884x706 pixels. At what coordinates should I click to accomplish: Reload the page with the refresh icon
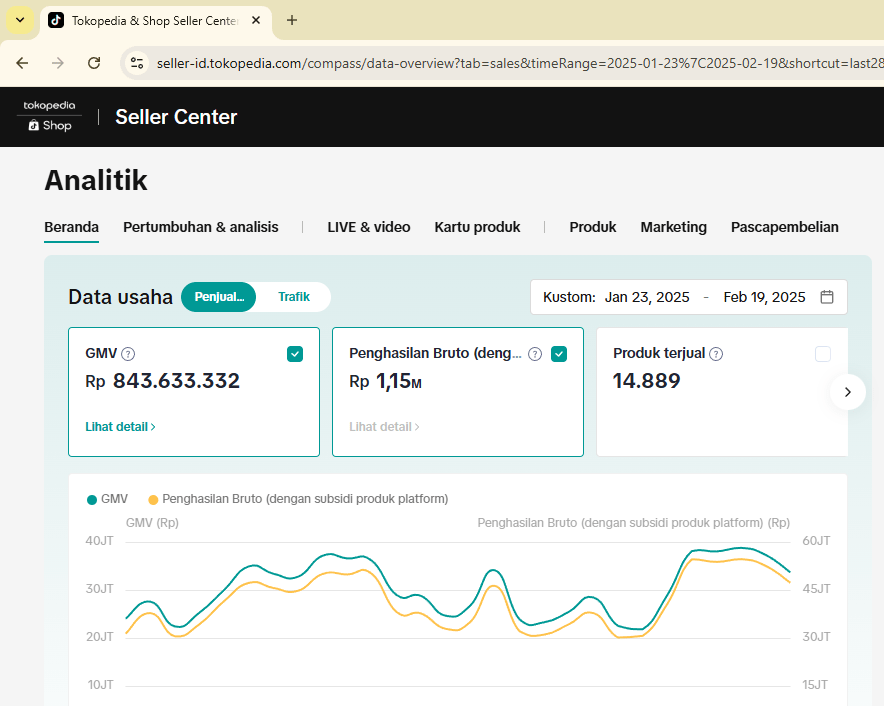coord(94,63)
